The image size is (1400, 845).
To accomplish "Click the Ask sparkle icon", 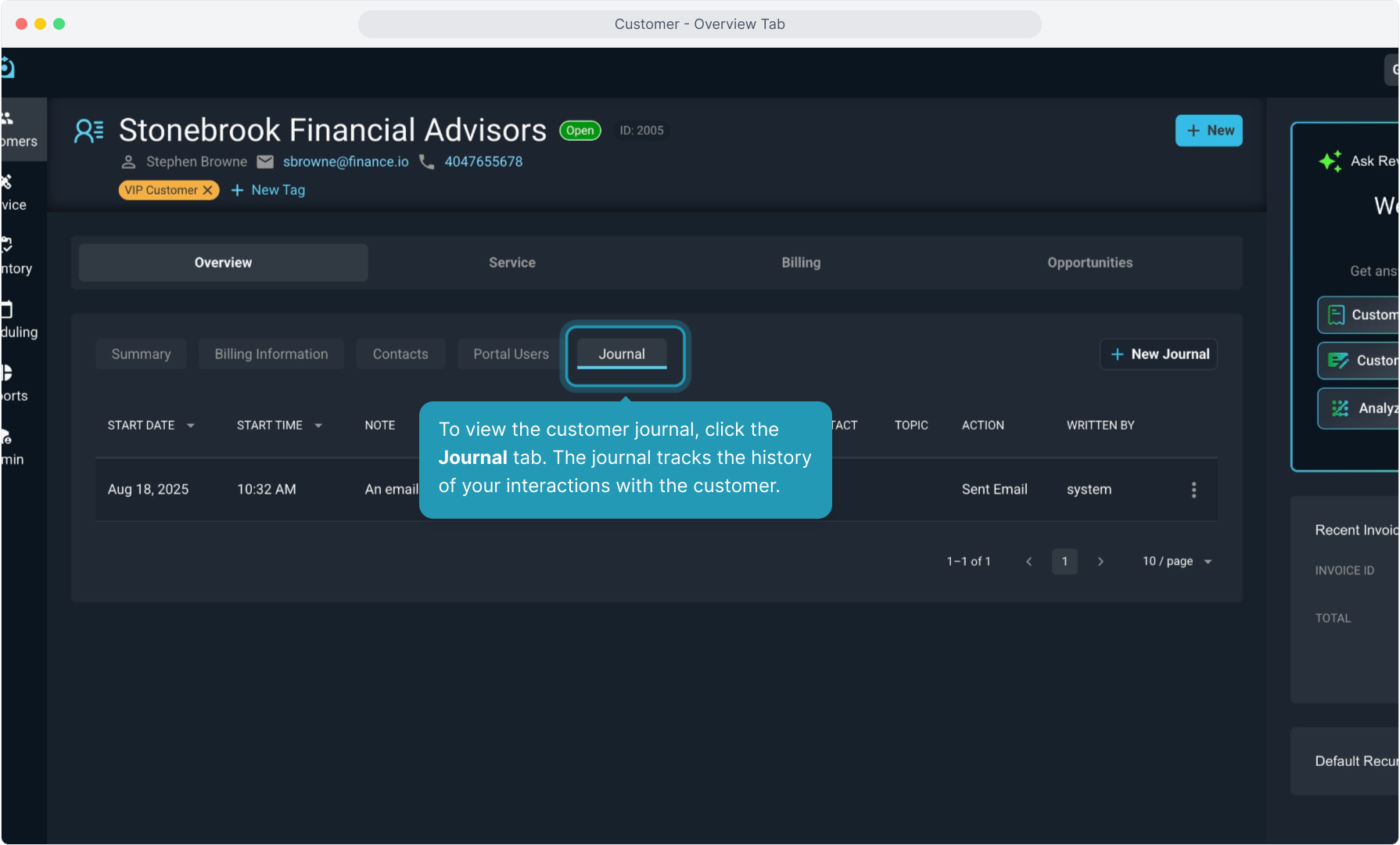I will [x=1330, y=161].
